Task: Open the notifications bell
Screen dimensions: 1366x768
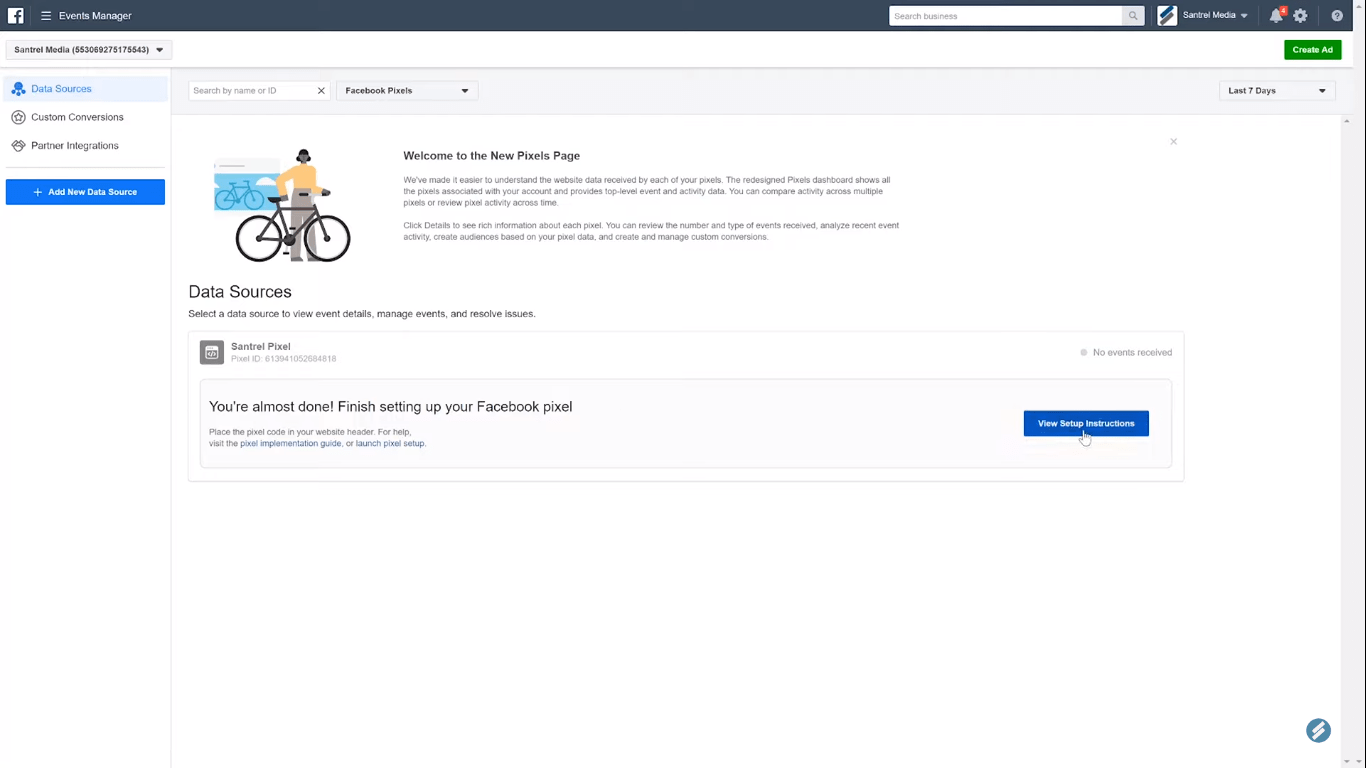Action: coord(1276,16)
